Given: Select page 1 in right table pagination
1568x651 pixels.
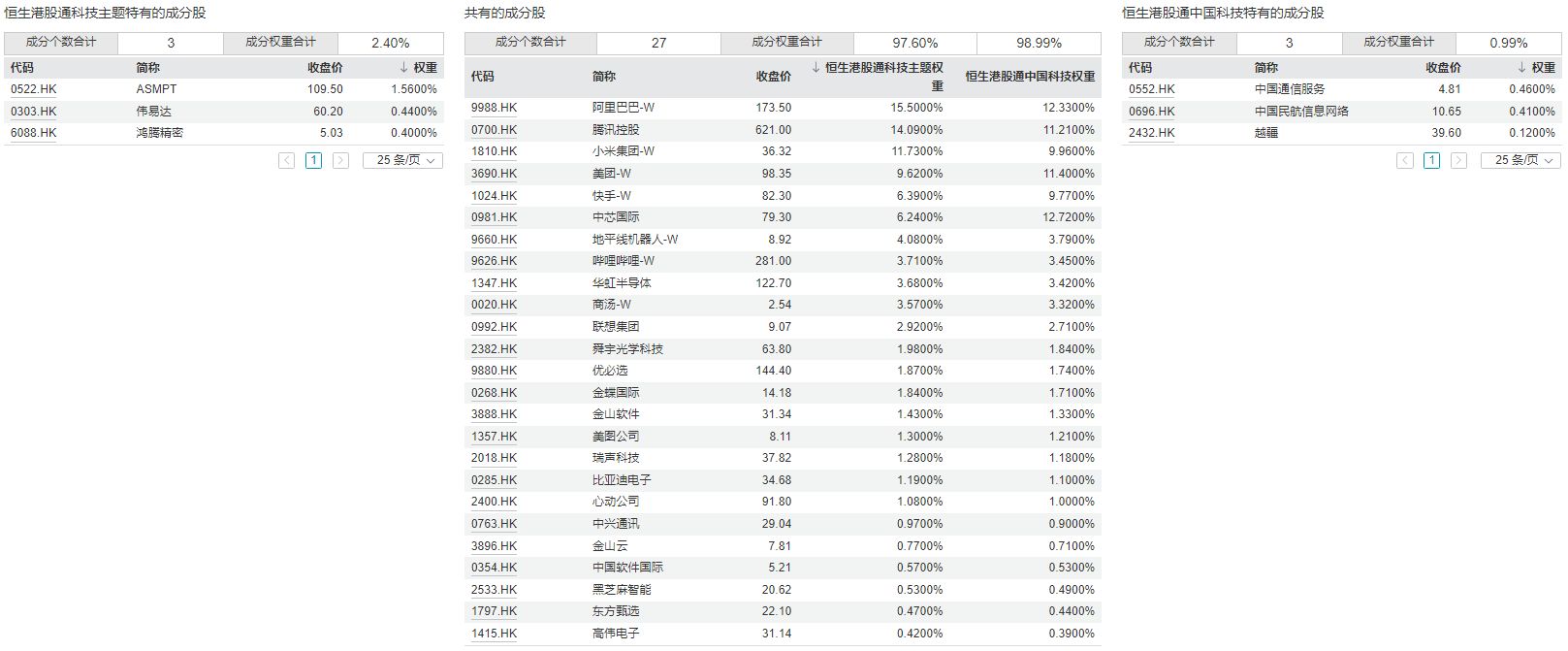Looking at the screenshot, I should click(x=1431, y=160).
